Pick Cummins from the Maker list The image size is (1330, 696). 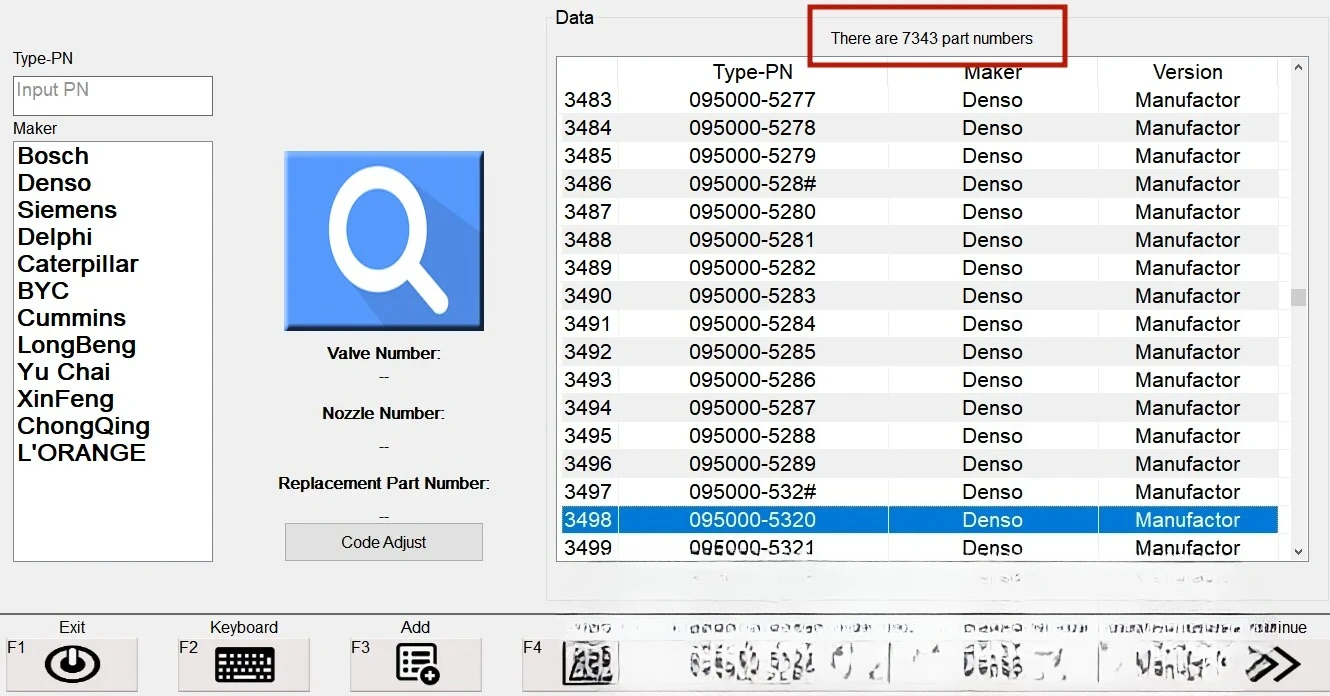click(72, 318)
